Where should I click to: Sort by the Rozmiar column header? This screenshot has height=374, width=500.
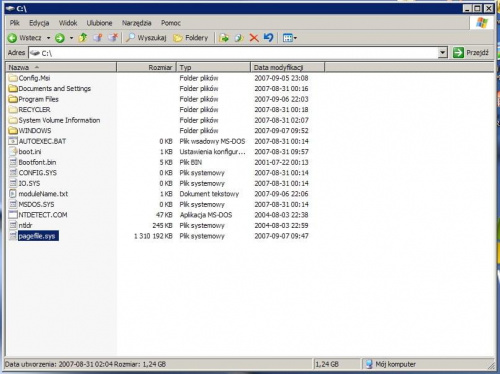click(x=147, y=67)
